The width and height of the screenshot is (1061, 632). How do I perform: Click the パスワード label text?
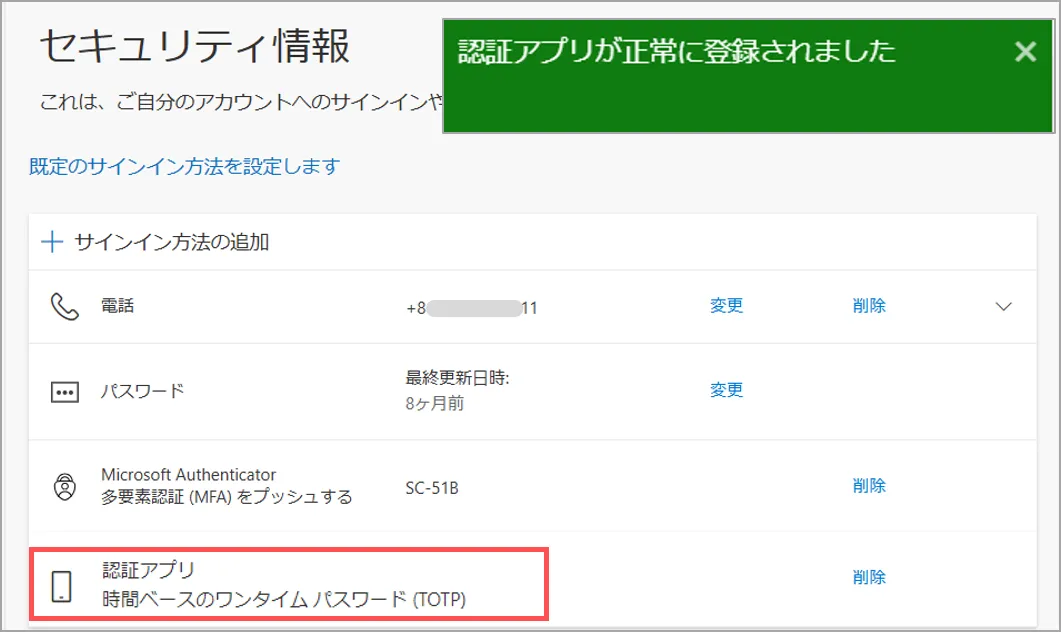142,391
